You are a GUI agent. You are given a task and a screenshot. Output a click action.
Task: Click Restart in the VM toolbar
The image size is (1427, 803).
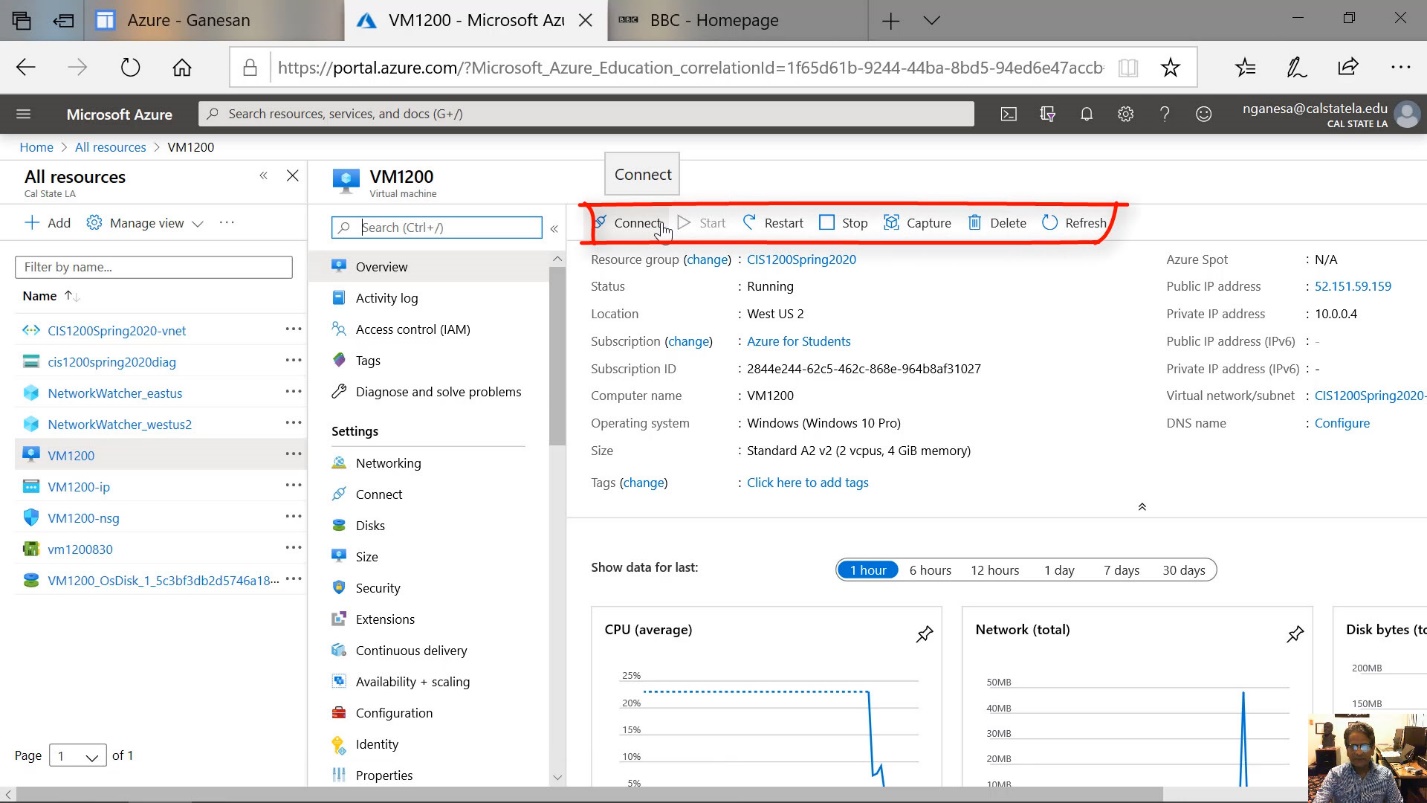tap(773, 223)
